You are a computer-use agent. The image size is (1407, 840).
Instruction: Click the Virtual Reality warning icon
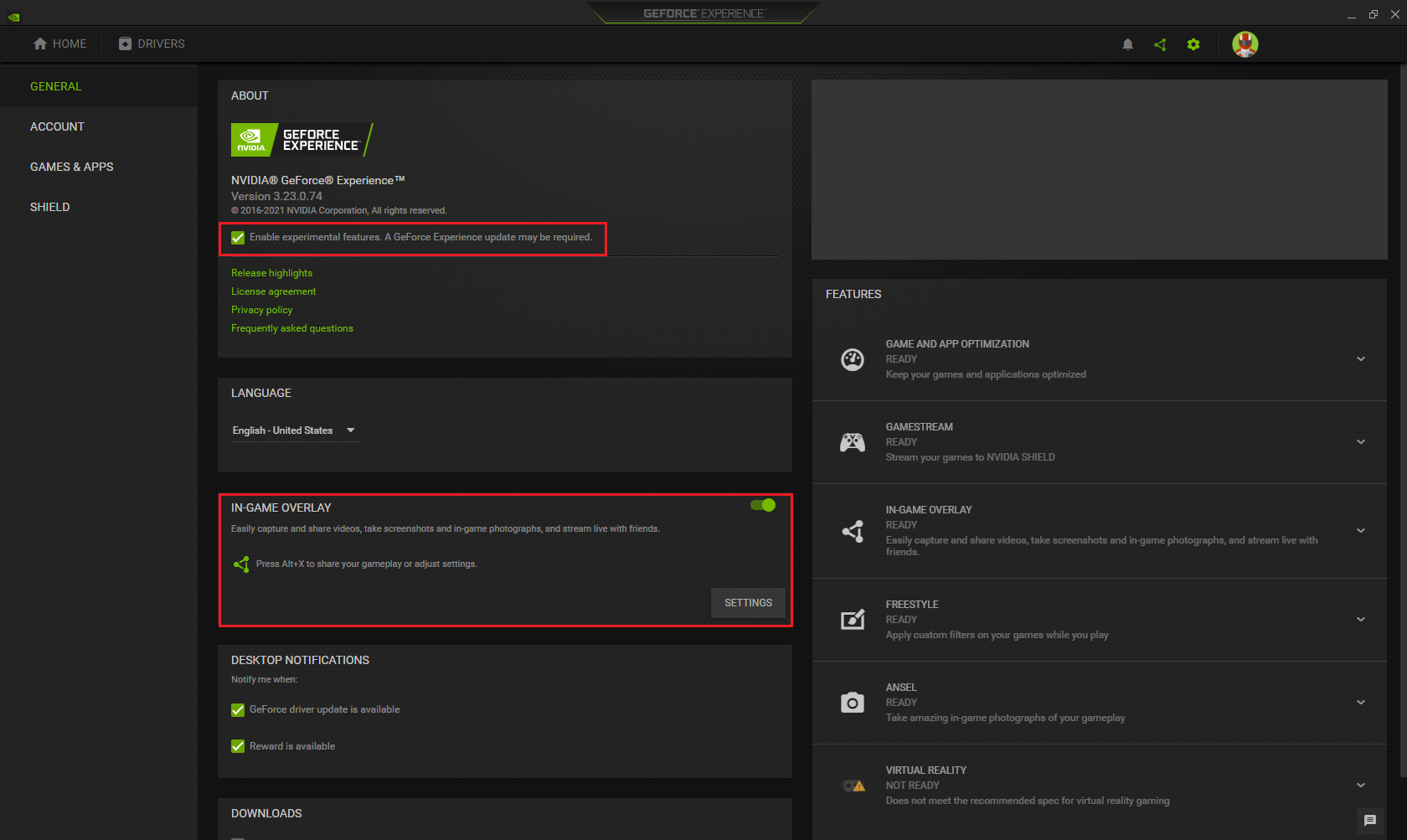[853, 786]
